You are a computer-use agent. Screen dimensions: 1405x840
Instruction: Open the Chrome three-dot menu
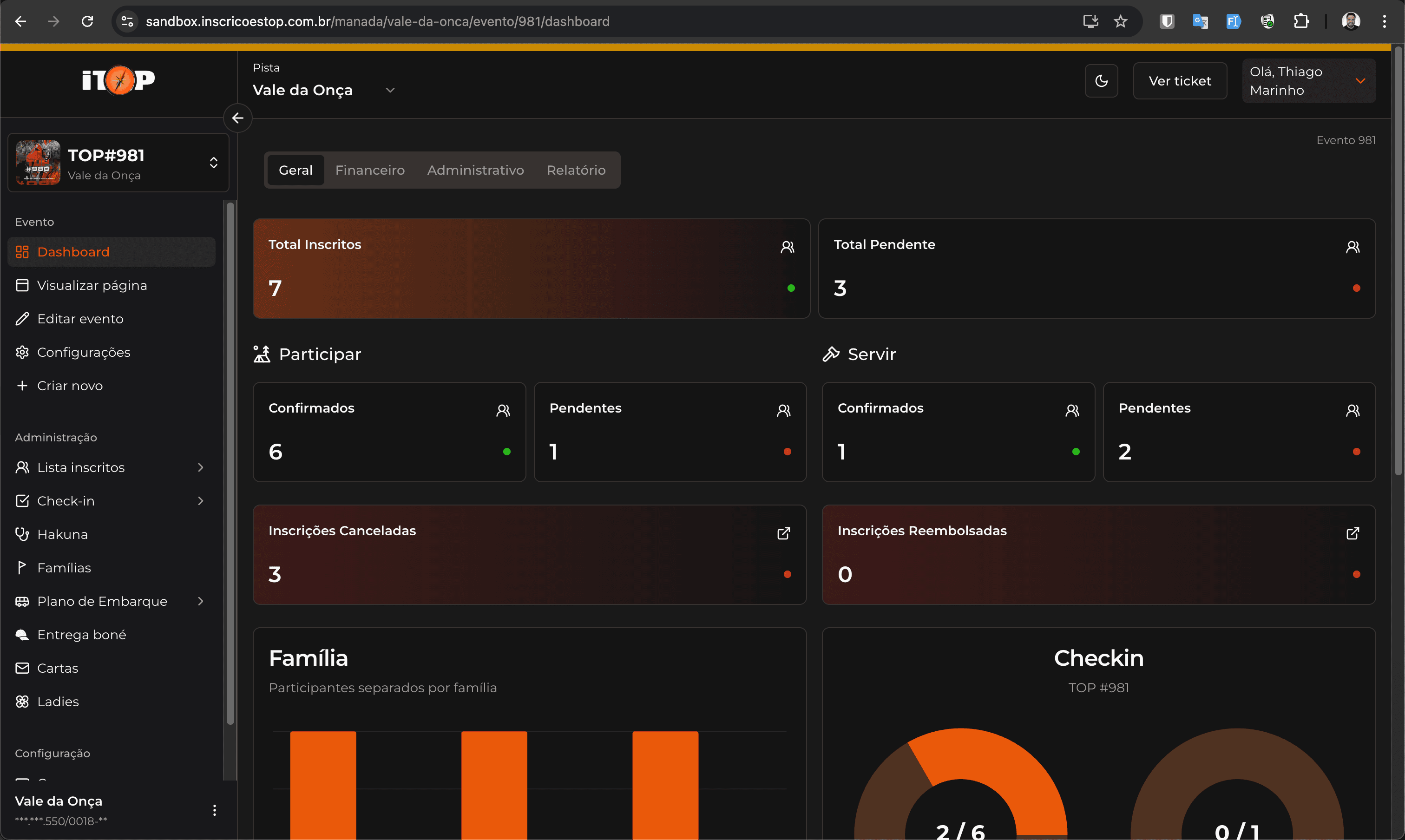coord(1384,21)
